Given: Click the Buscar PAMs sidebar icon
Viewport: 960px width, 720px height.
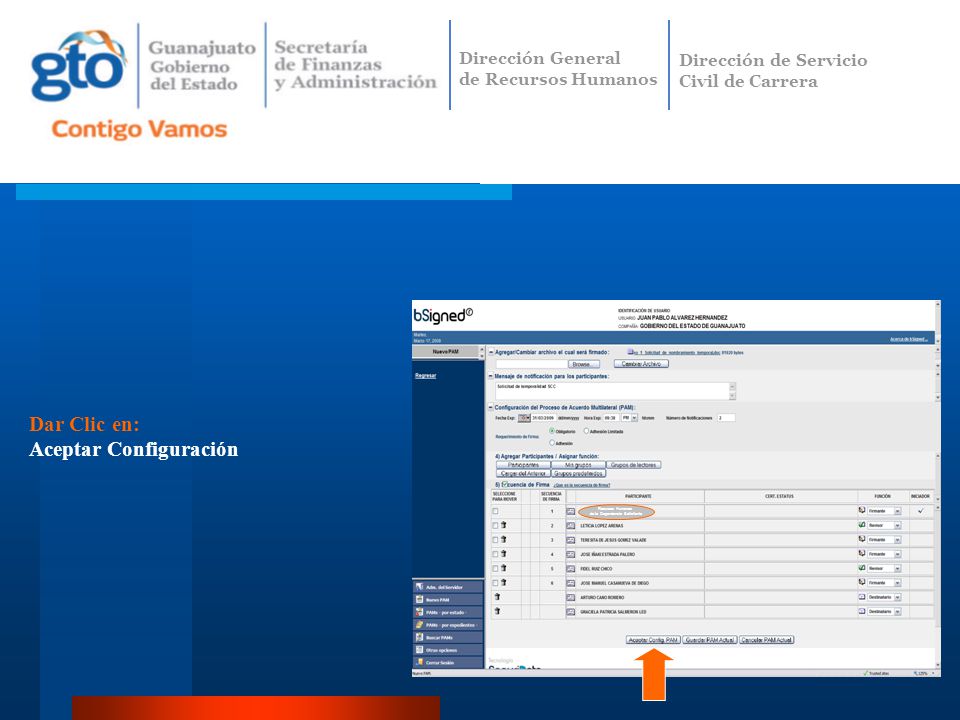Looking at the screenshot, I should [419, 637].
